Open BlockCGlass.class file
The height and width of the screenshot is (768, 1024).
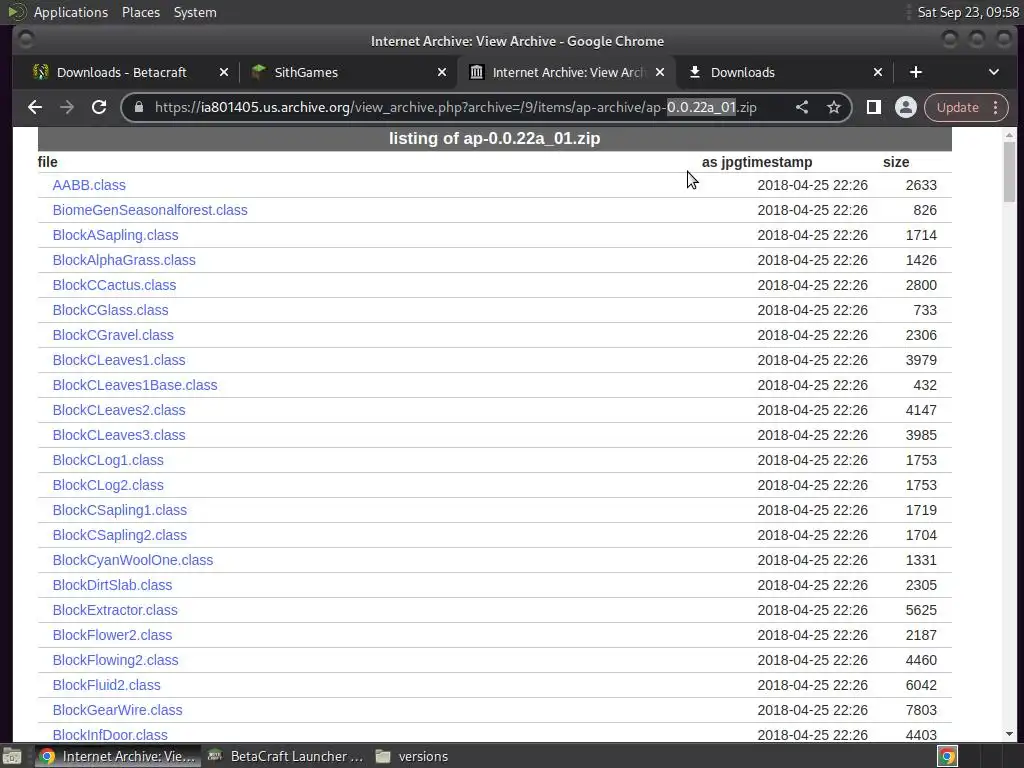point(110,310)
